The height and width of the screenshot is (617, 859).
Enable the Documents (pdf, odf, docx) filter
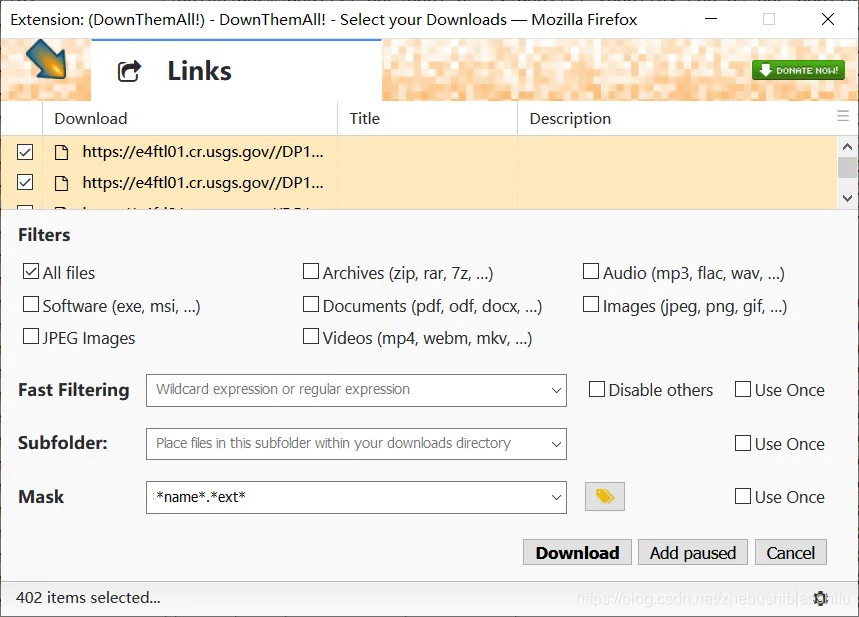pos(311,304)
